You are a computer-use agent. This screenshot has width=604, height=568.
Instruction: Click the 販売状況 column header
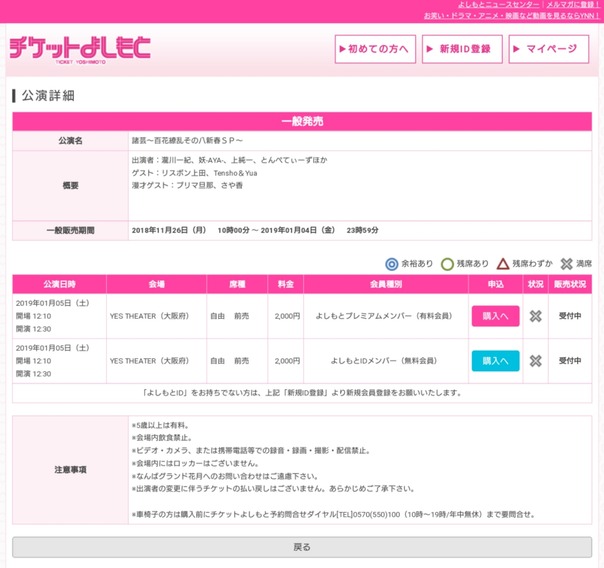[570, 284]
